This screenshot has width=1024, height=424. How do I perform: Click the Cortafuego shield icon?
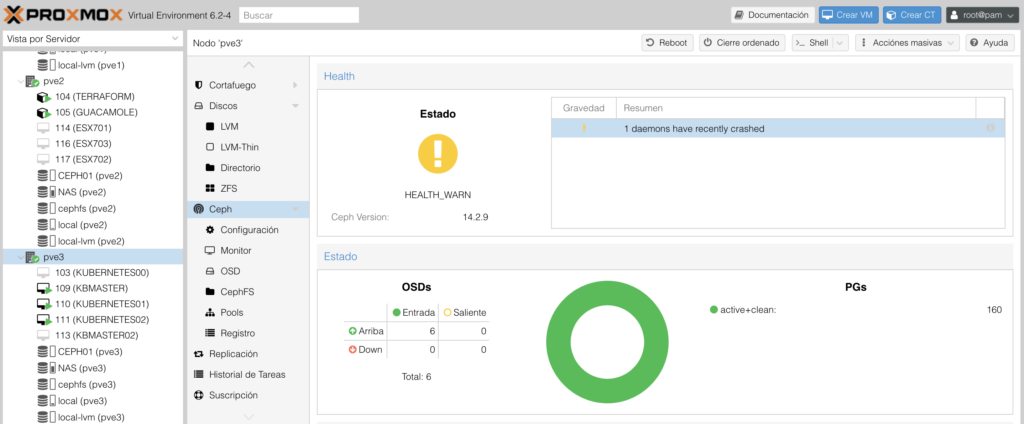click(199, 86)
